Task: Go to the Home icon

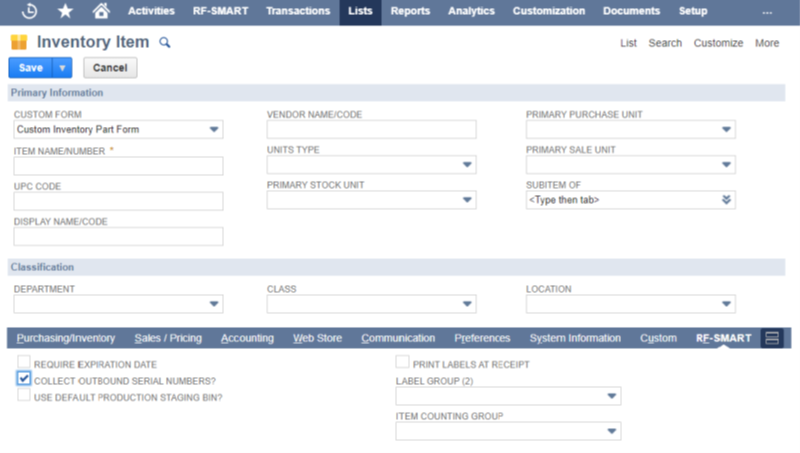Action: coord(100,11)
